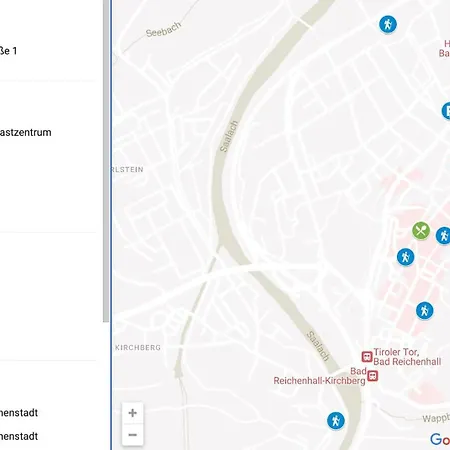Screen dimensions: 450x450
Task: Zoom out with the minus button
Action: (x=133, y=435)
